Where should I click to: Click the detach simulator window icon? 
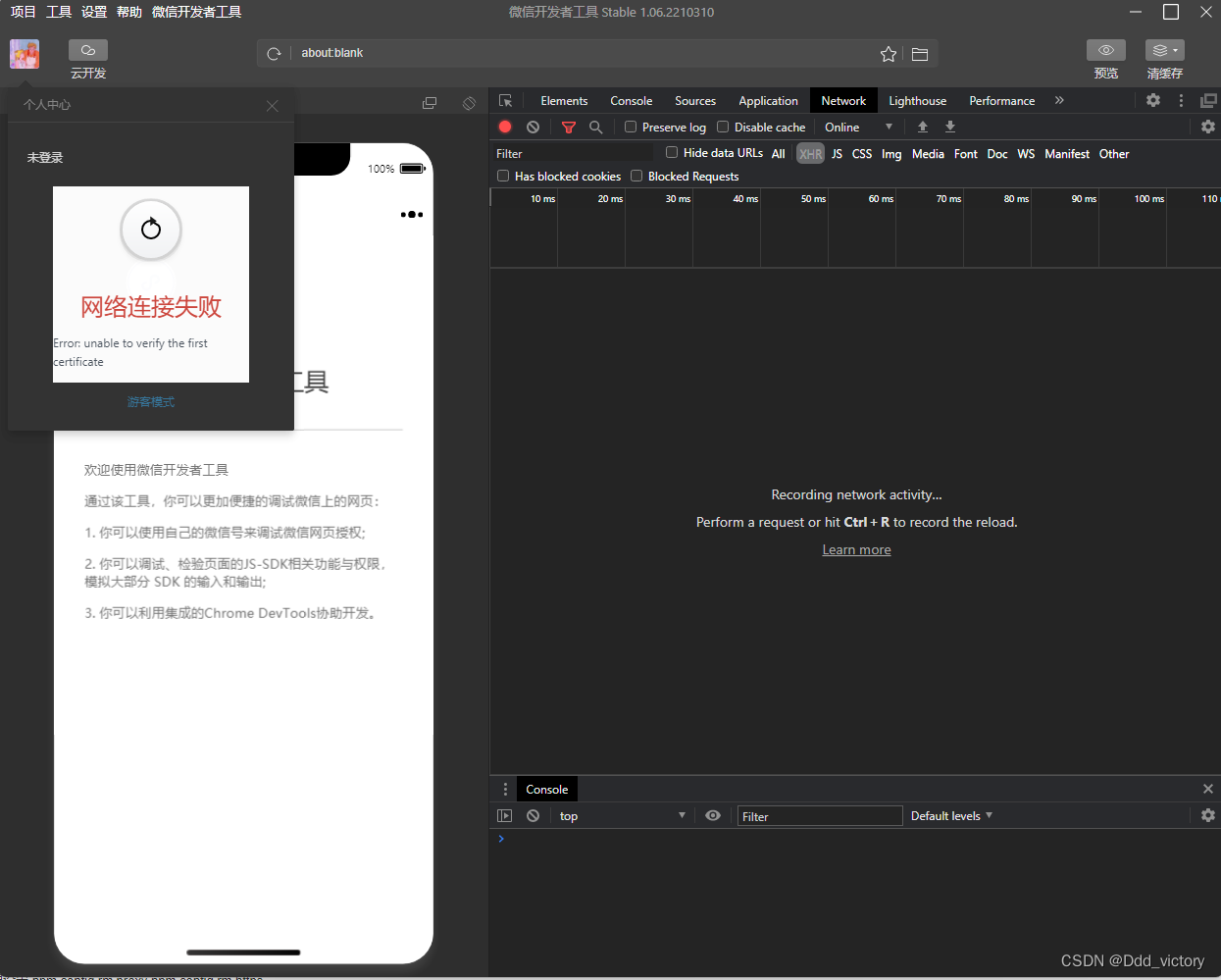click(430, 103)
